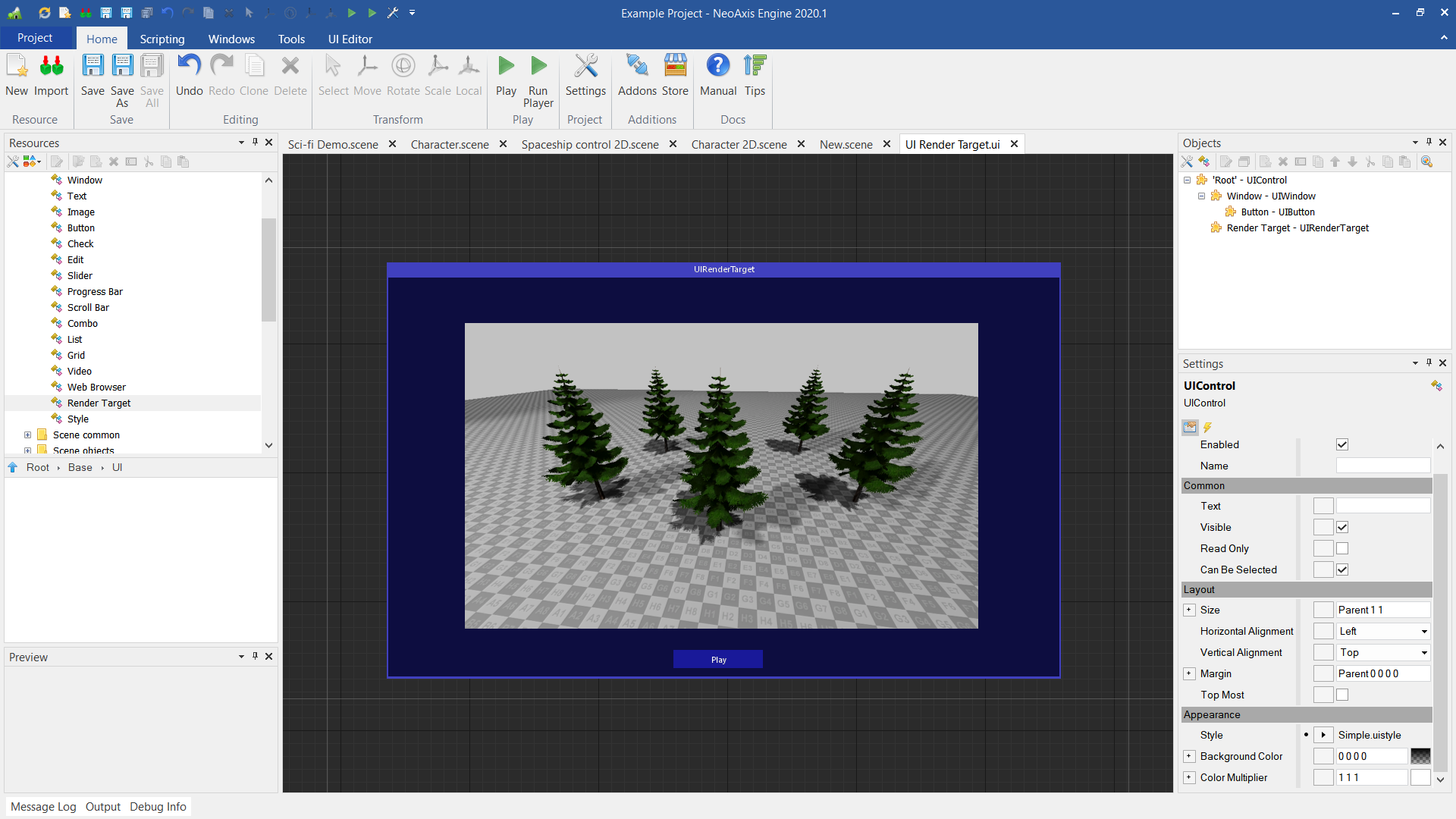Screen dimensions: 1456x819
Task: Open the Horizontal Alignment dropdown
Action: point(1423,632)
